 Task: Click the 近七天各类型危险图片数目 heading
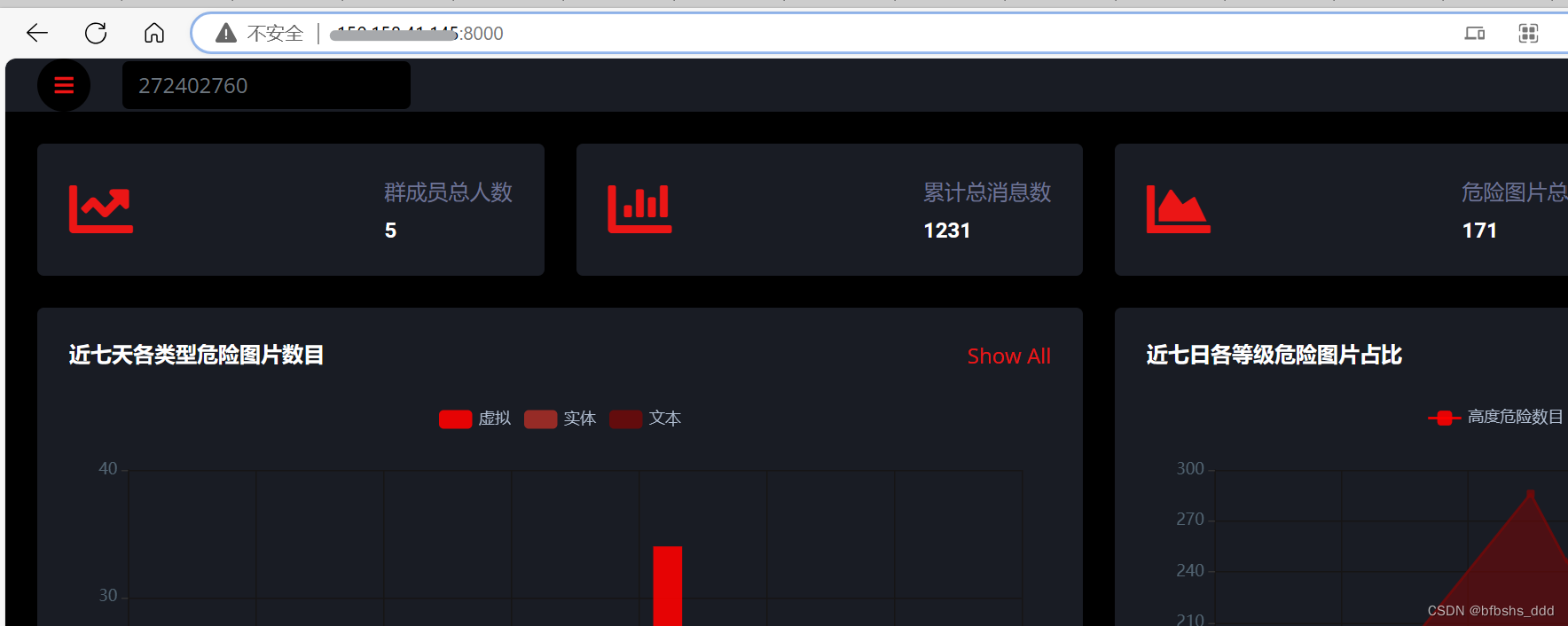[196, 355]
